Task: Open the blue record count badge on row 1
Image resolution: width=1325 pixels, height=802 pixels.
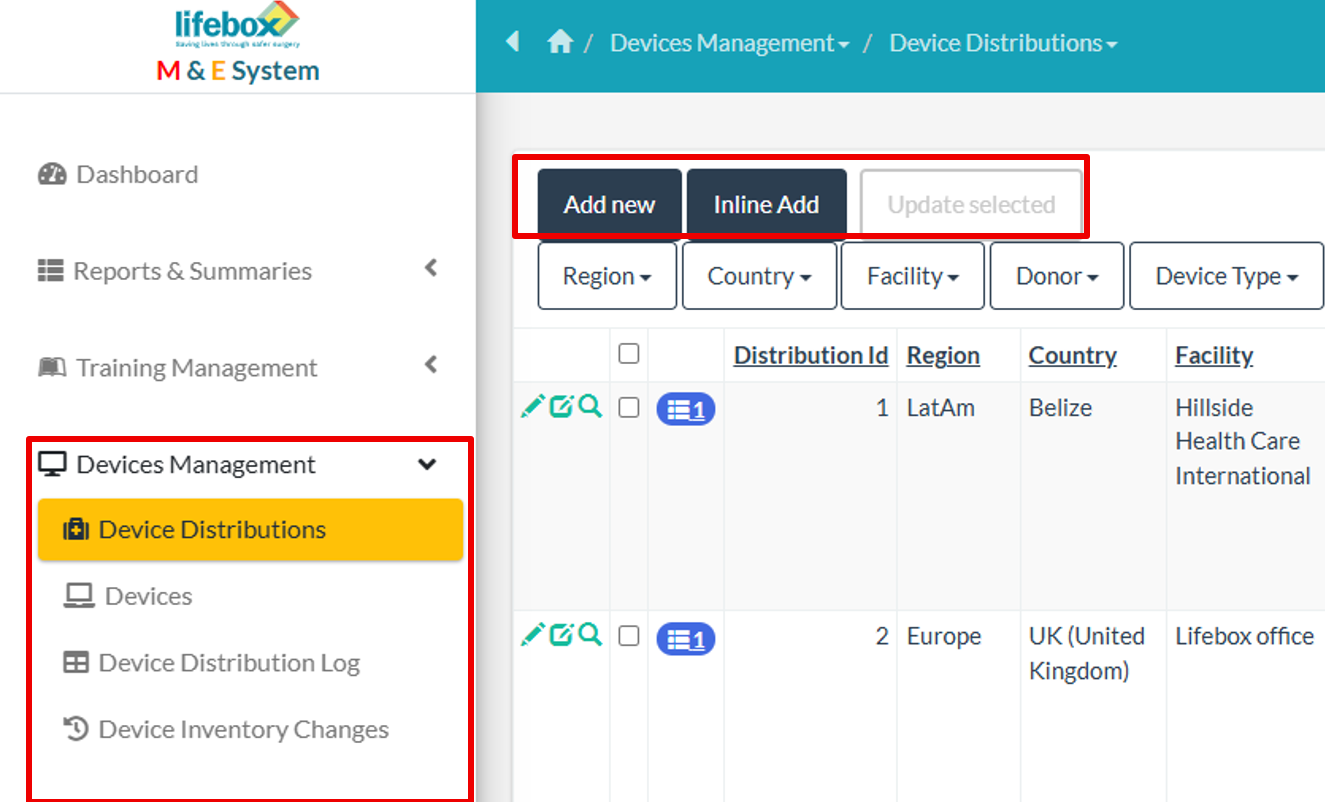Action: (x=685, y=408)
